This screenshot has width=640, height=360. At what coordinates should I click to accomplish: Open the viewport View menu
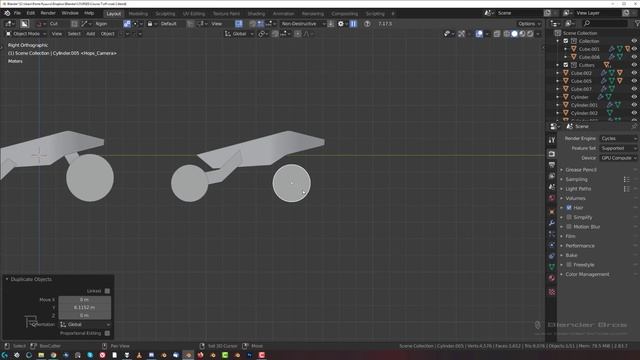click(x=57, y=34)
